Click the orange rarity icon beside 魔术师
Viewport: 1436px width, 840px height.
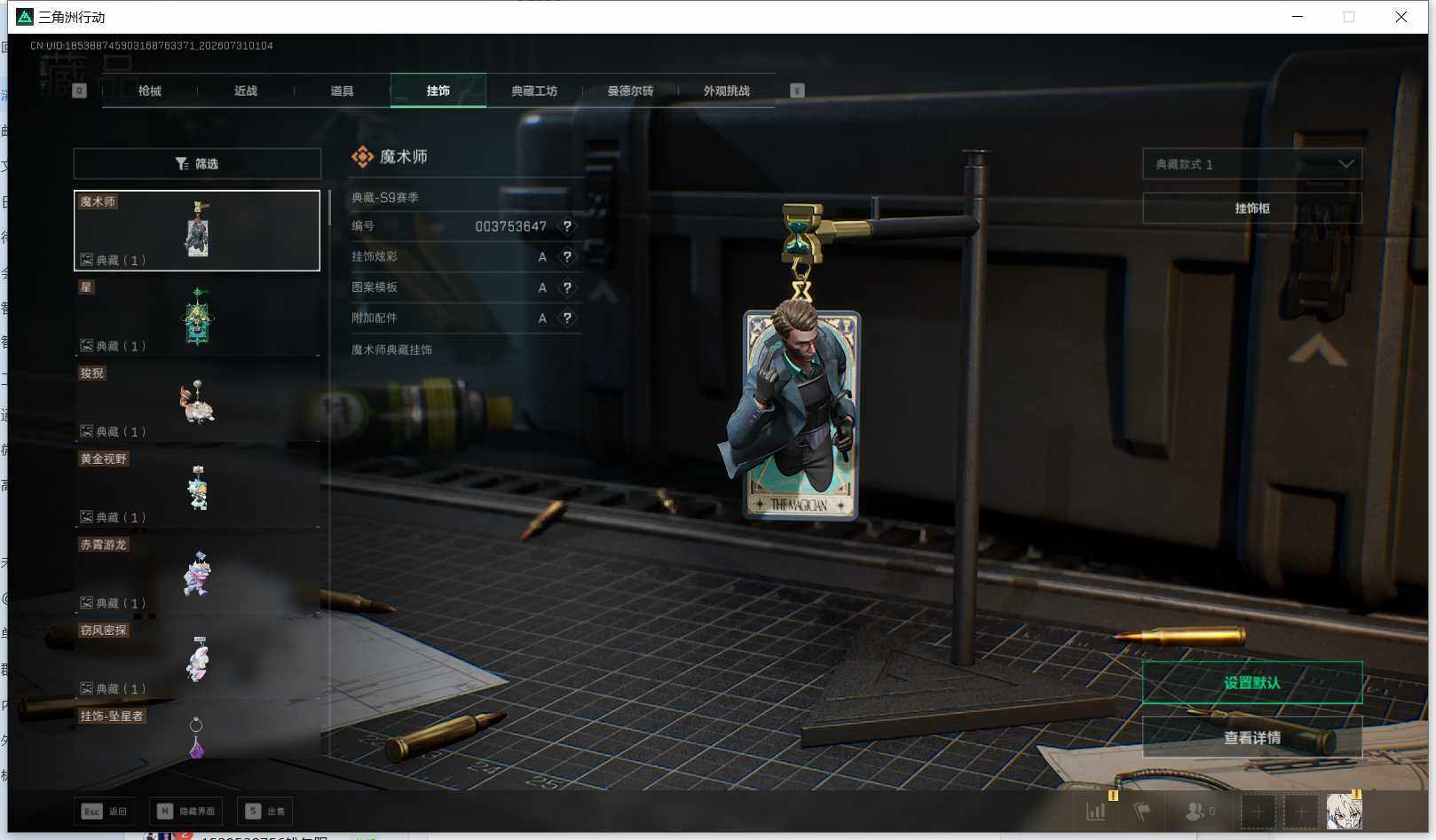coord(362,157)
